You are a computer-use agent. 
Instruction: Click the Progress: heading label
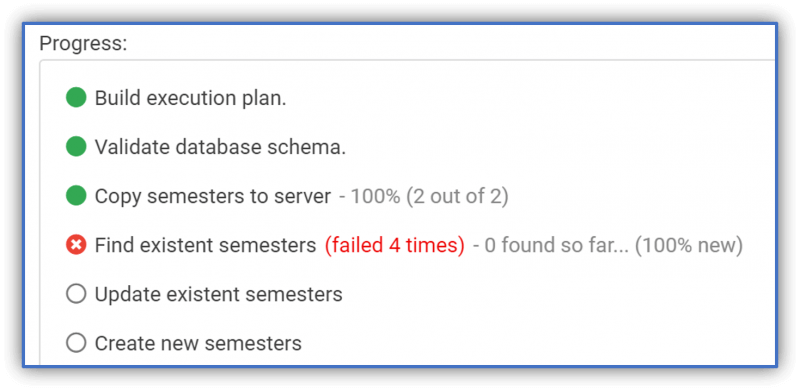click(x=83, y=43)
